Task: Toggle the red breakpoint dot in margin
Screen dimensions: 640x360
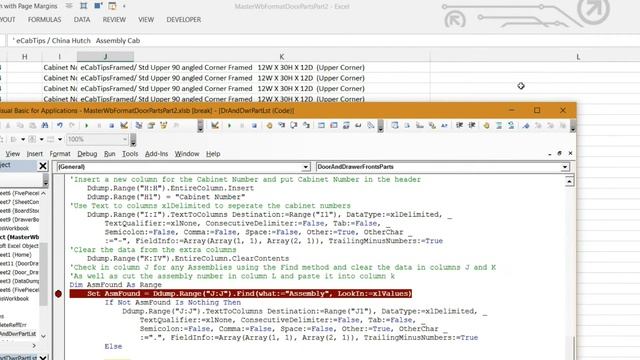Action: coord(58,293)
